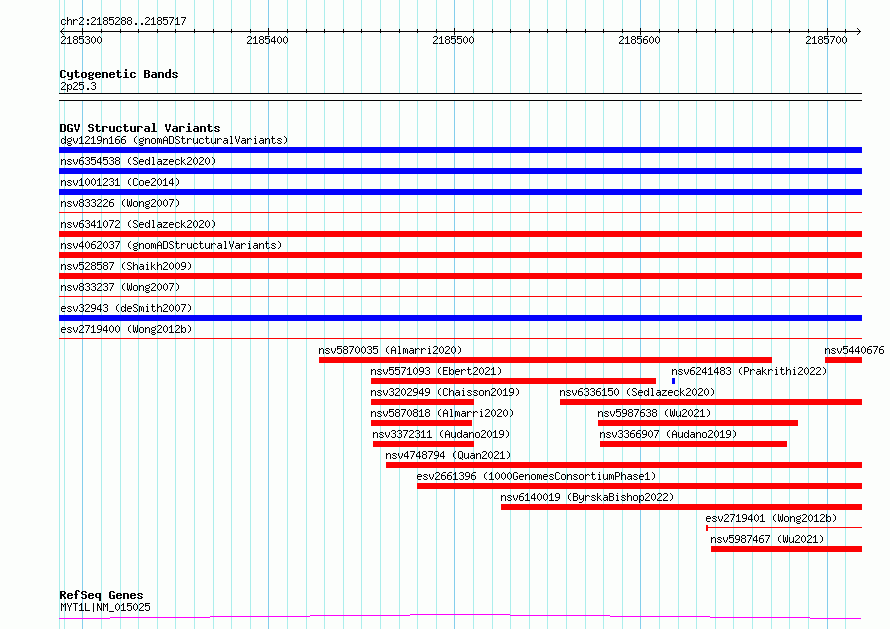Screen dimensions: 890x629
Task: Open the esv32943 (deSmith2007) variant
Action: 126,308
